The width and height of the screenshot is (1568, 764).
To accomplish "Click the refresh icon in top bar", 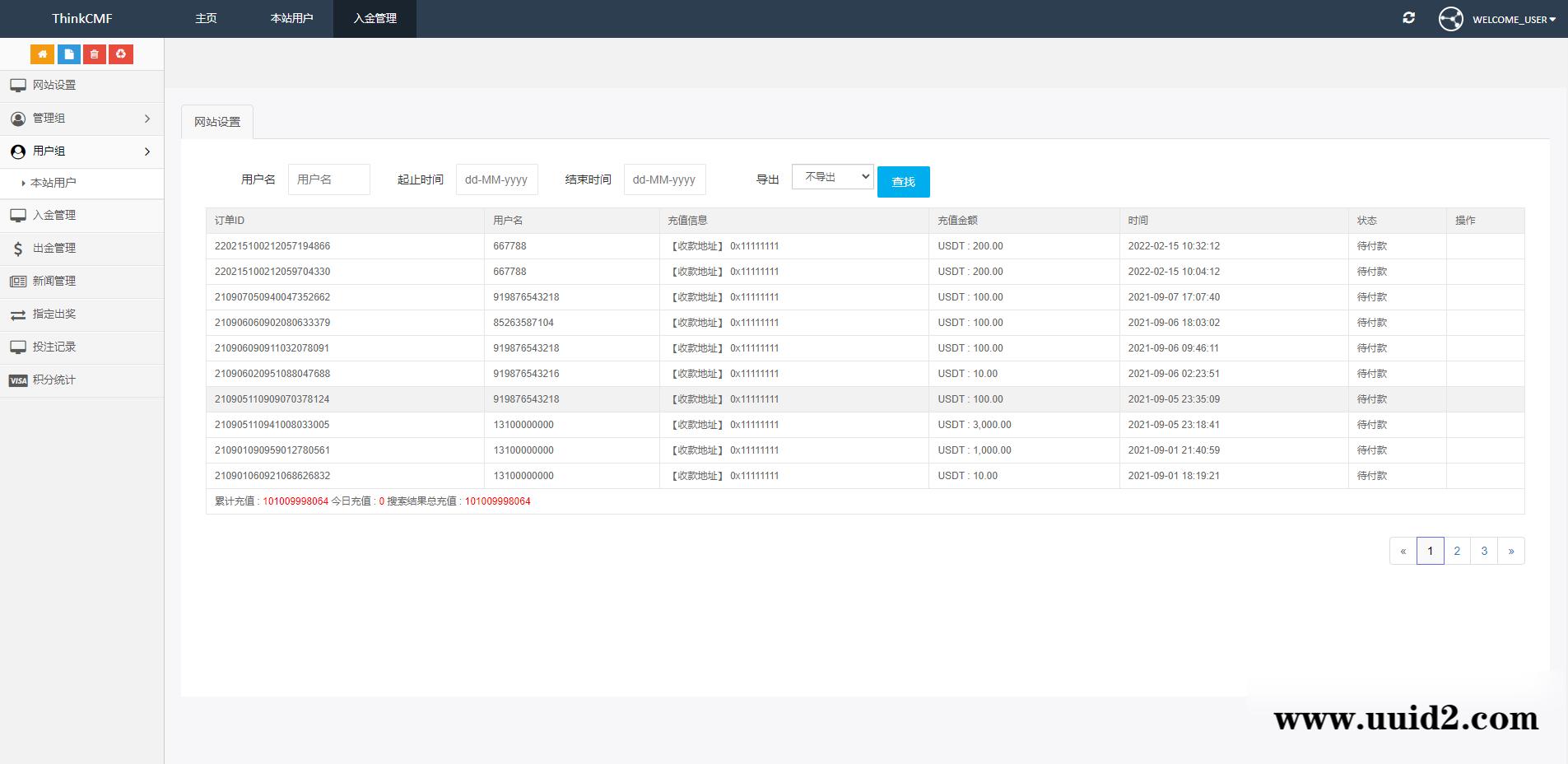I will [1408, 18].
